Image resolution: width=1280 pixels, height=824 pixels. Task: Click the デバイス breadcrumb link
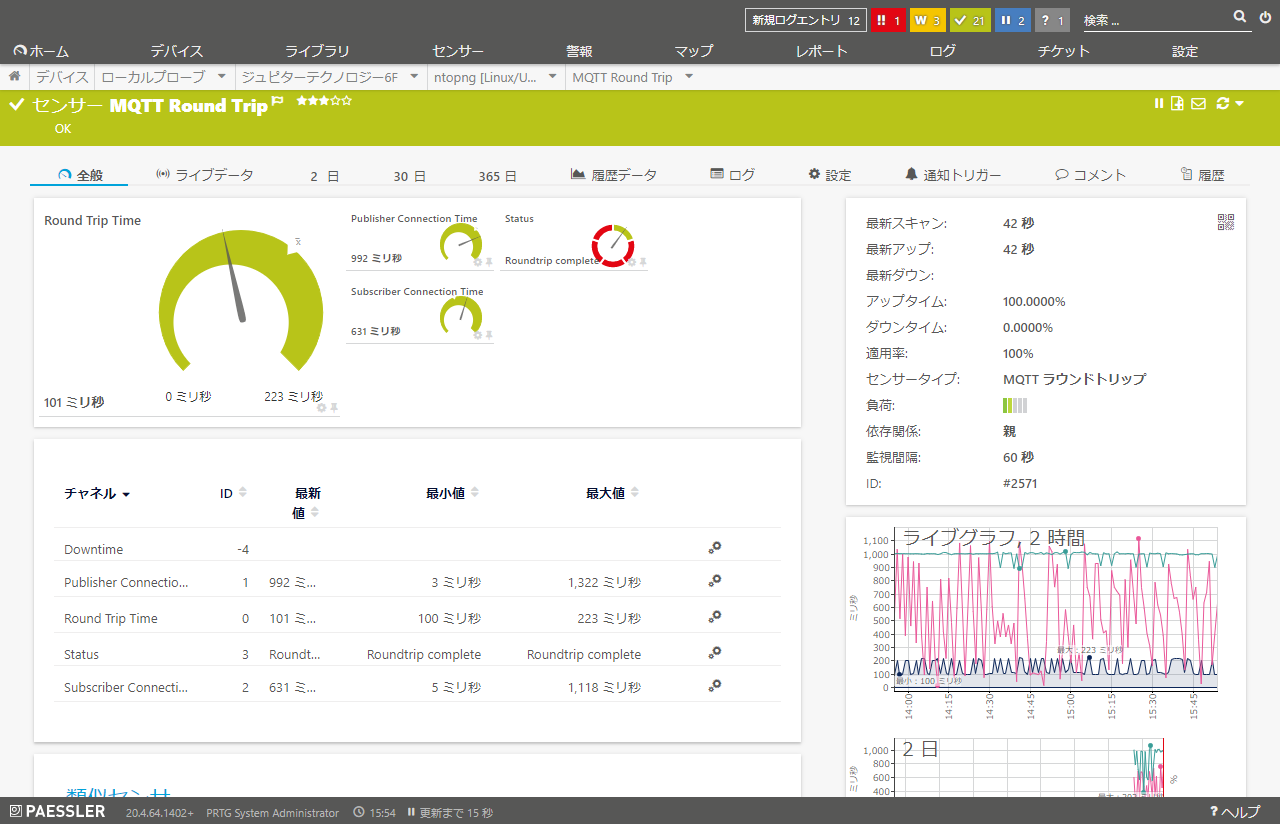(62, 77)
